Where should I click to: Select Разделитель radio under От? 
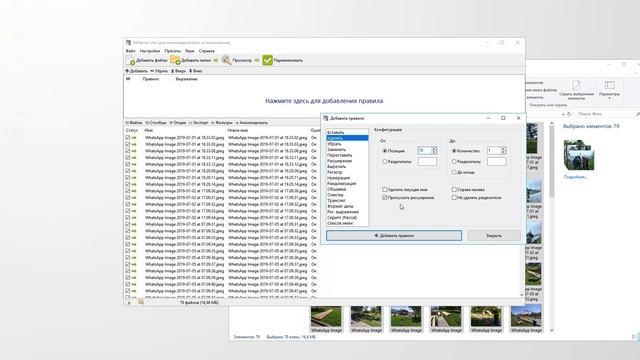click(x=384, y=162)
